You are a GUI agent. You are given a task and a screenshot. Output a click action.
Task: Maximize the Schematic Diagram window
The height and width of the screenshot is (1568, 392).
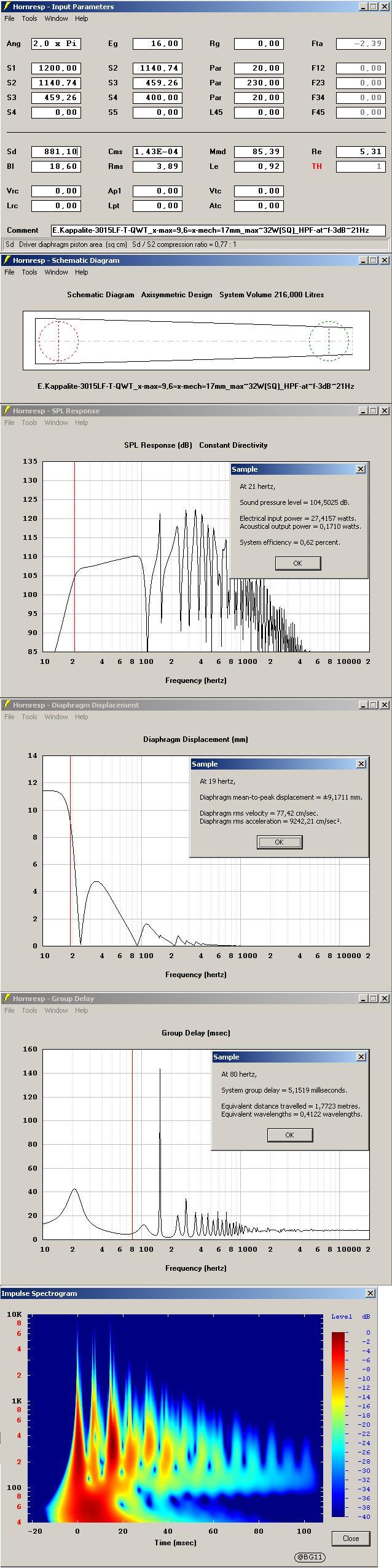click(x=374, y=260)
